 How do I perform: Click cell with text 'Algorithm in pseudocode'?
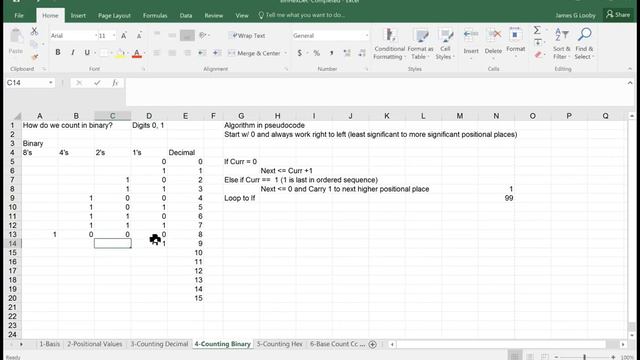(264, 125)
